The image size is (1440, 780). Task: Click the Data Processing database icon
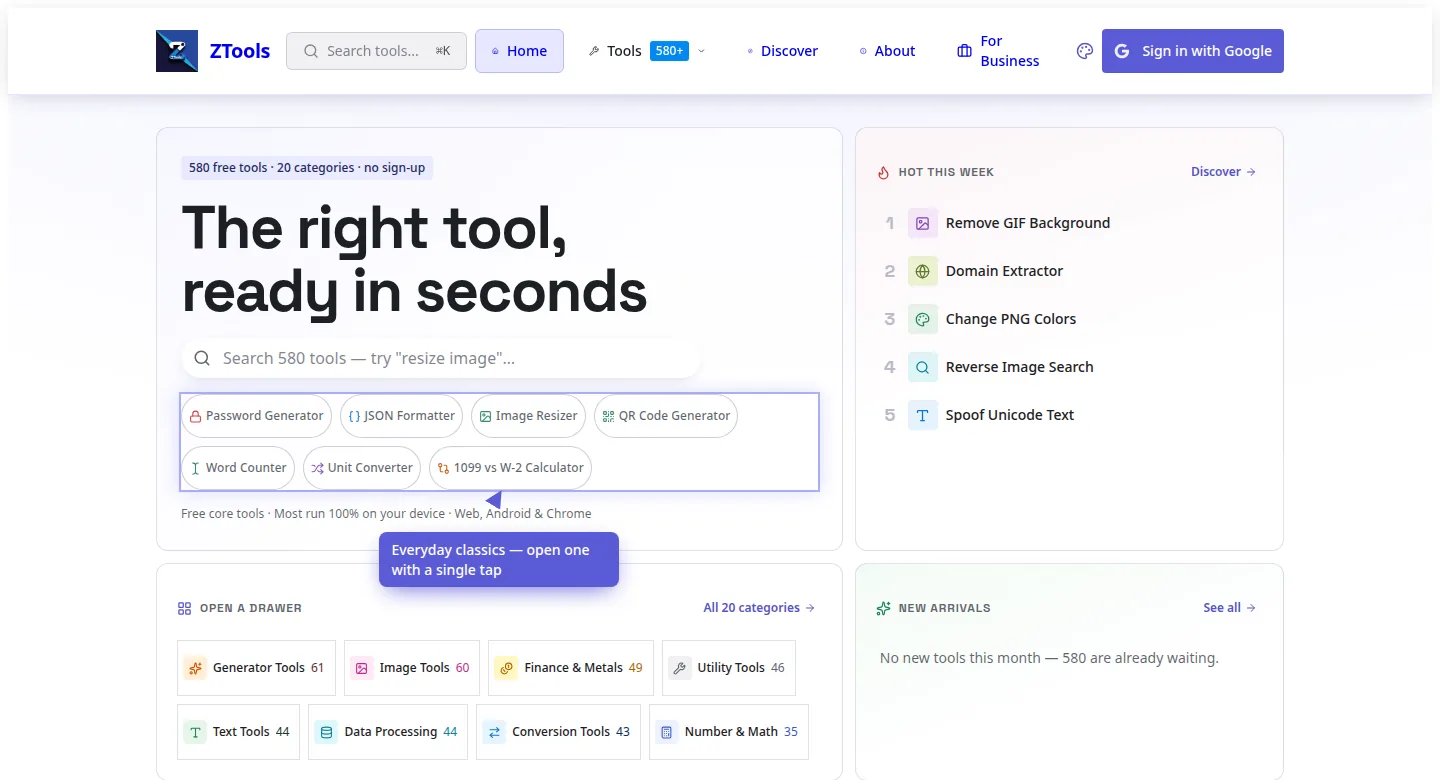326,732
